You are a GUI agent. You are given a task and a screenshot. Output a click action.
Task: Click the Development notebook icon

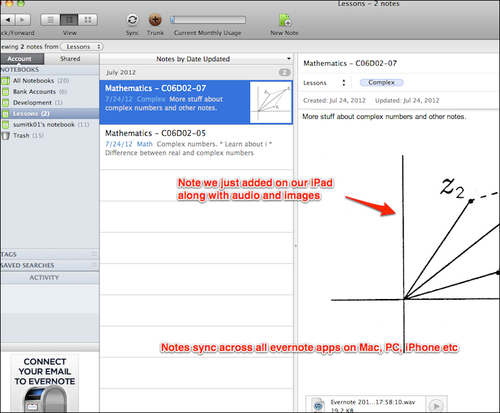point(6,103)
